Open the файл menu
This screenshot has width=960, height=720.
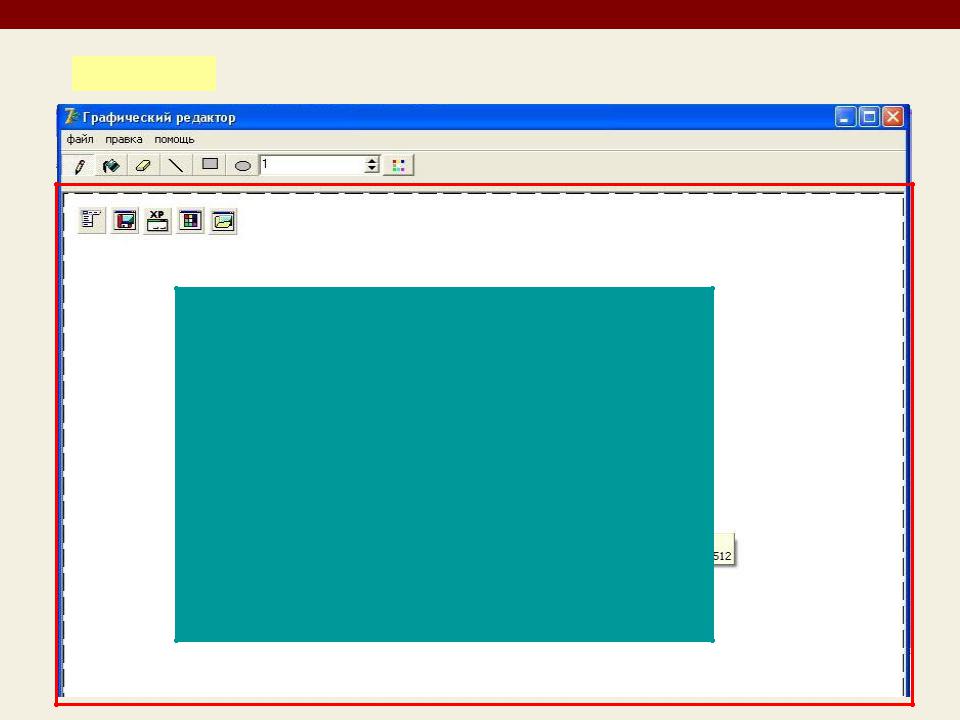[80, 139]
